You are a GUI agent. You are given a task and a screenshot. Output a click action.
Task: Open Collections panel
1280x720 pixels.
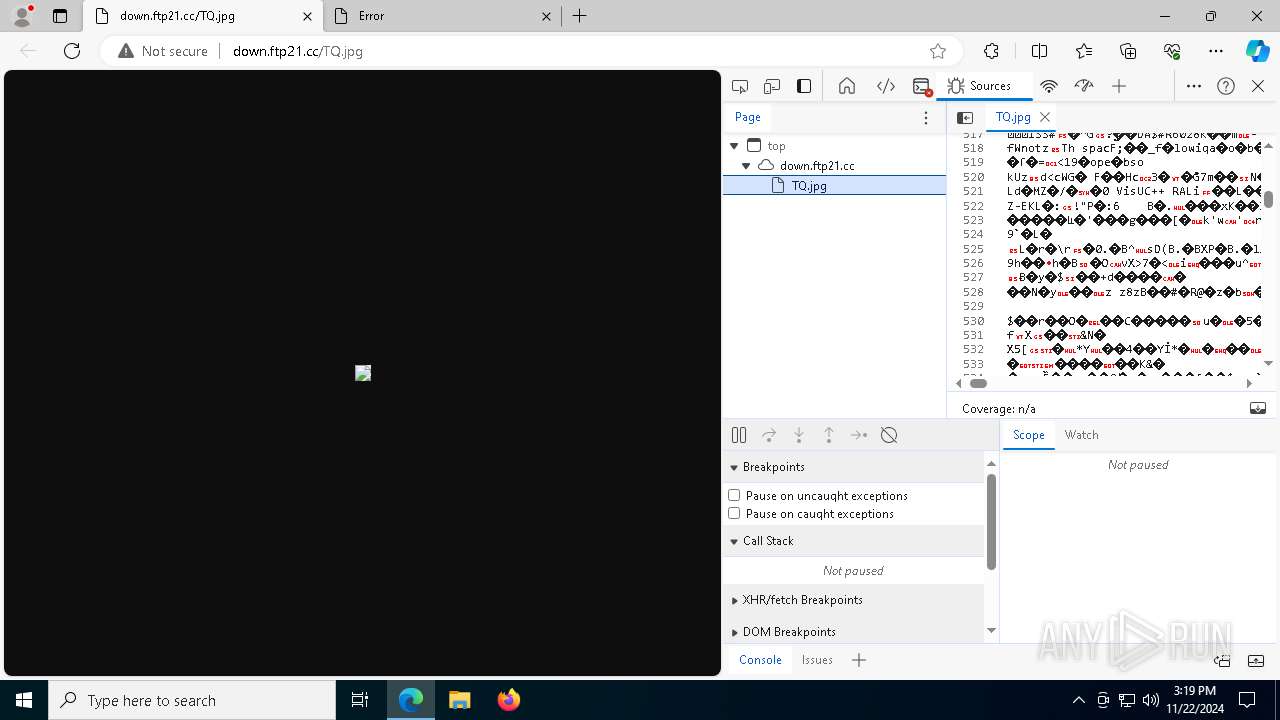pyautogui.click(x=1128, y=51)
